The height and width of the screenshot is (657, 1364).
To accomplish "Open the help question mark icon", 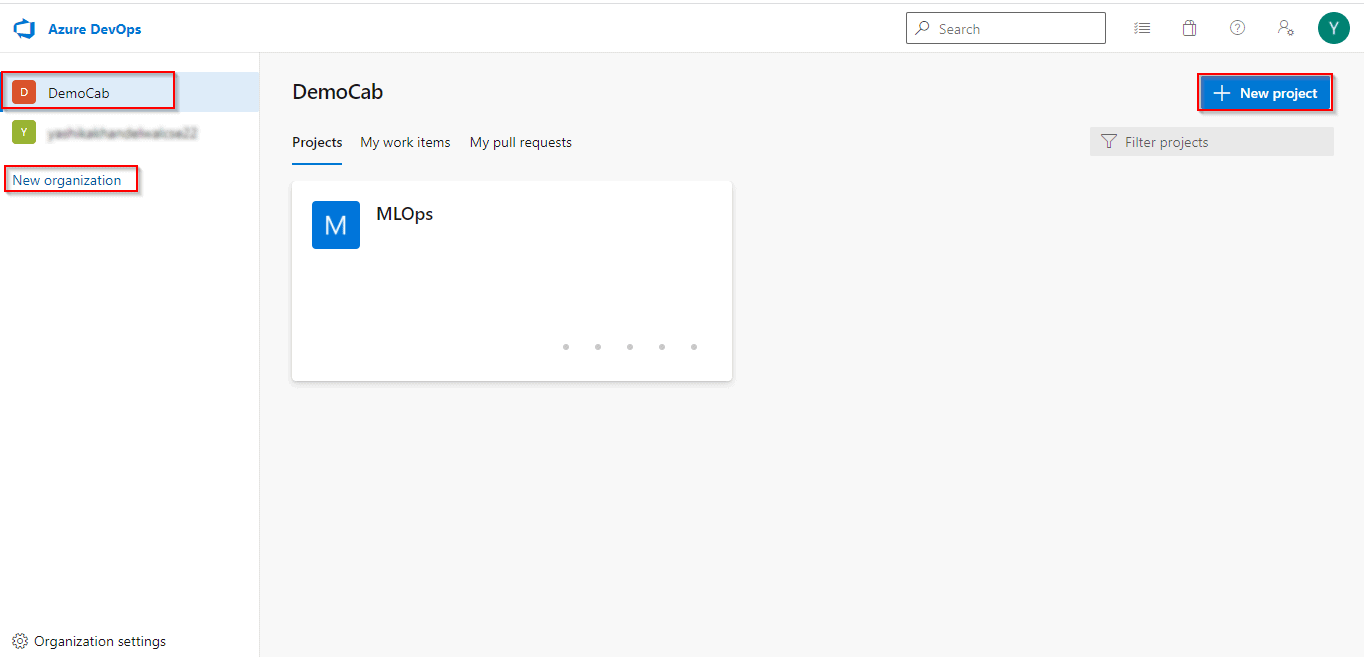I will [x=1237, y=27].
